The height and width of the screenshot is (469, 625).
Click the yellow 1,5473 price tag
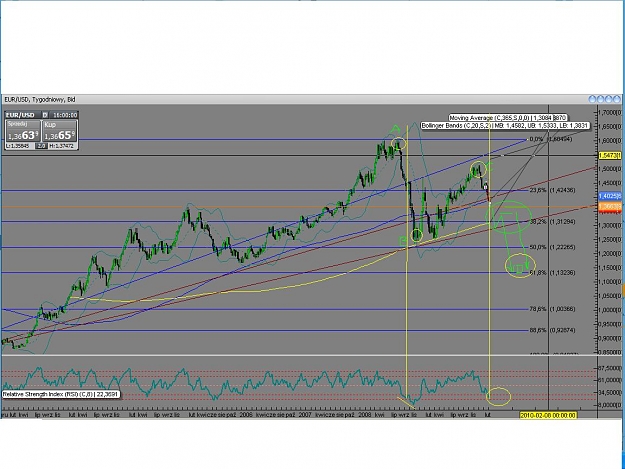pyautogui.click(x=610, y=155)
